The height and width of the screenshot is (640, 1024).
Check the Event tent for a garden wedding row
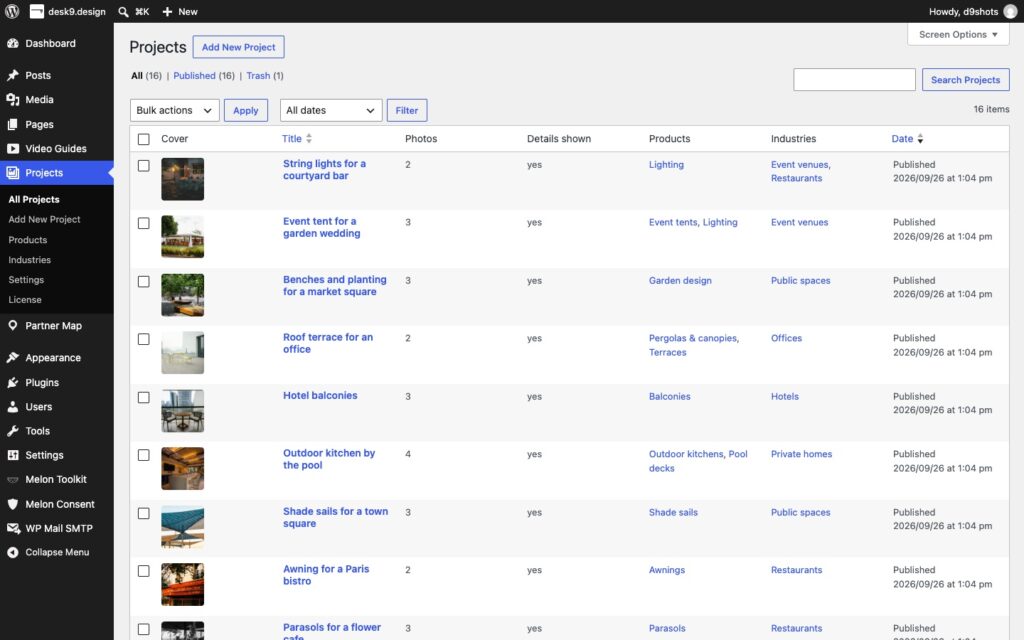[144, 223]
